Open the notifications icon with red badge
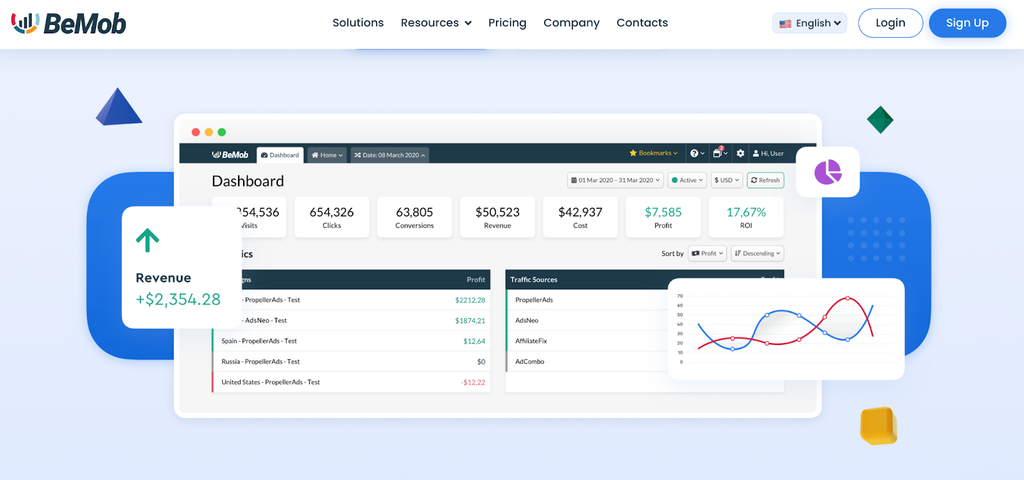 720,153
